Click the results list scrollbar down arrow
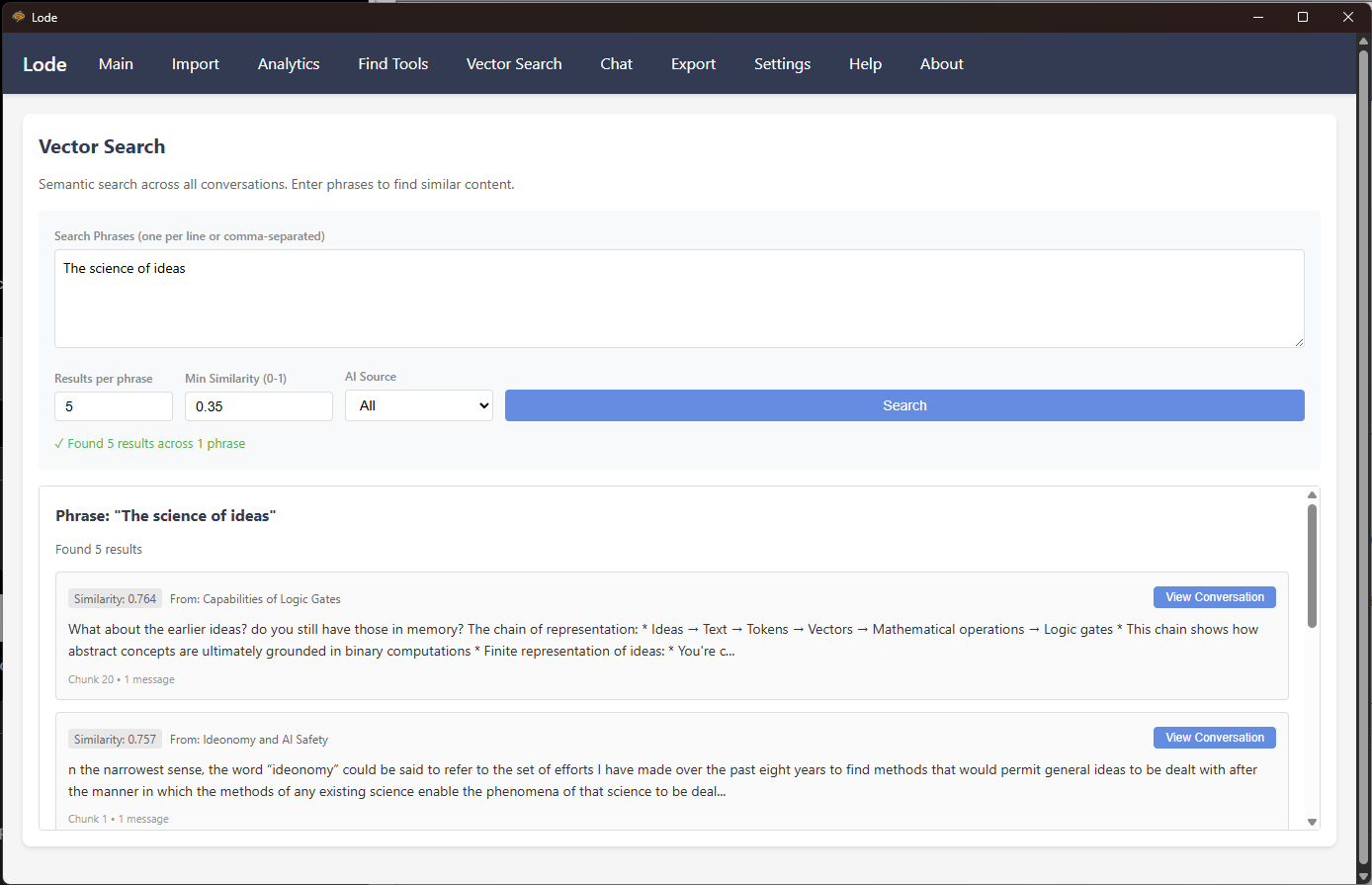This screenshot has width=1372, height=885. [1312, 822]
